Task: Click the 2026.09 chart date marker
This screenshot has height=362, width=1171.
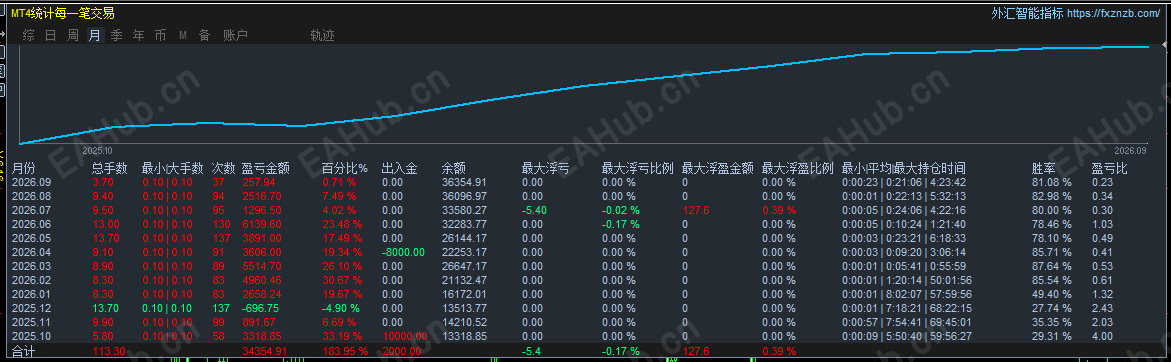Action: 1131,150
